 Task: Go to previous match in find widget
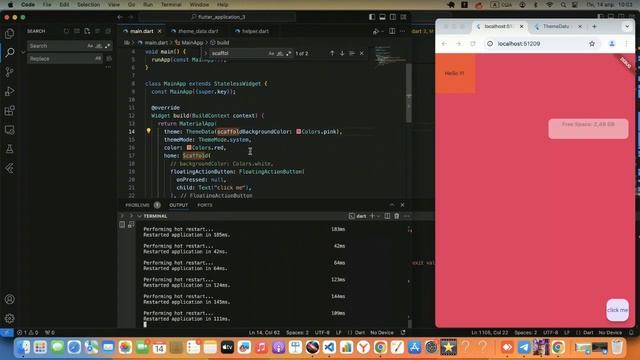pyautogui.click(x=332, y=53)
